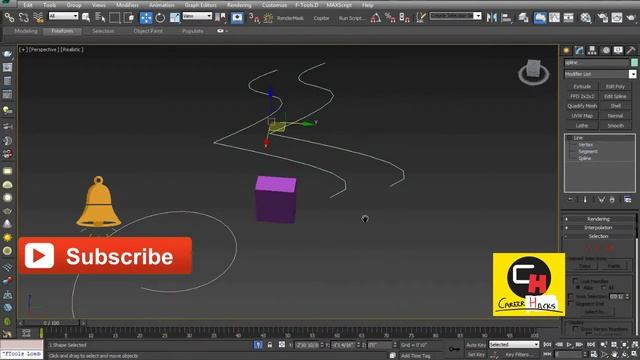
Task: Open the Display command panel tab
Action: pos(618,50)
